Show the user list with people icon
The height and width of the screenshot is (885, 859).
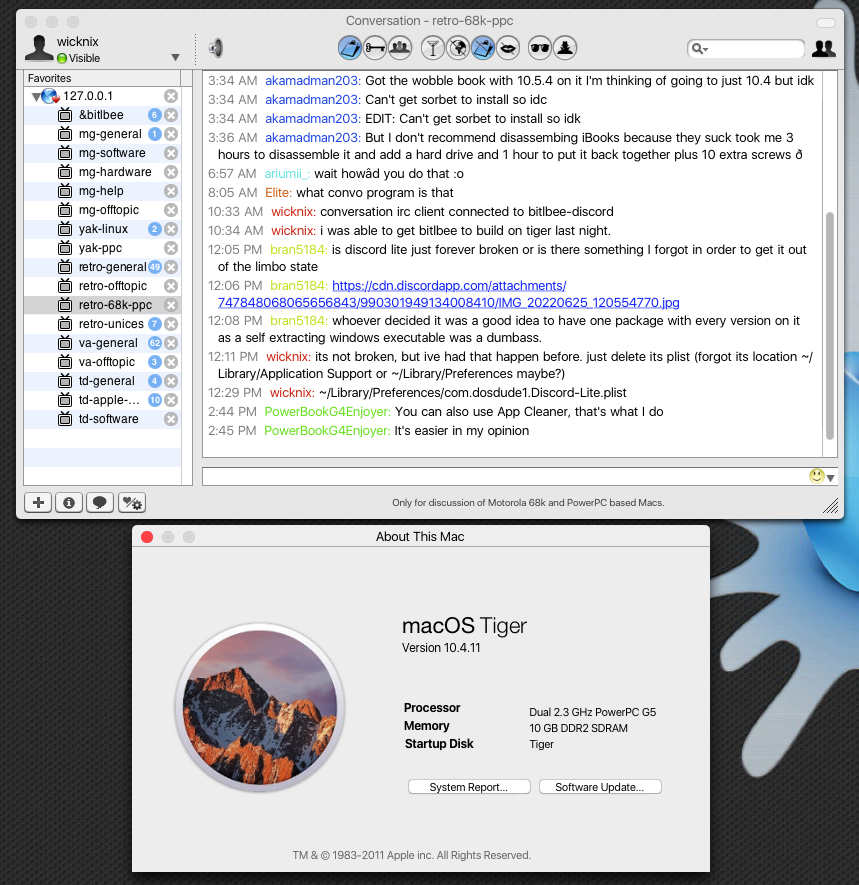click(823, 49)
